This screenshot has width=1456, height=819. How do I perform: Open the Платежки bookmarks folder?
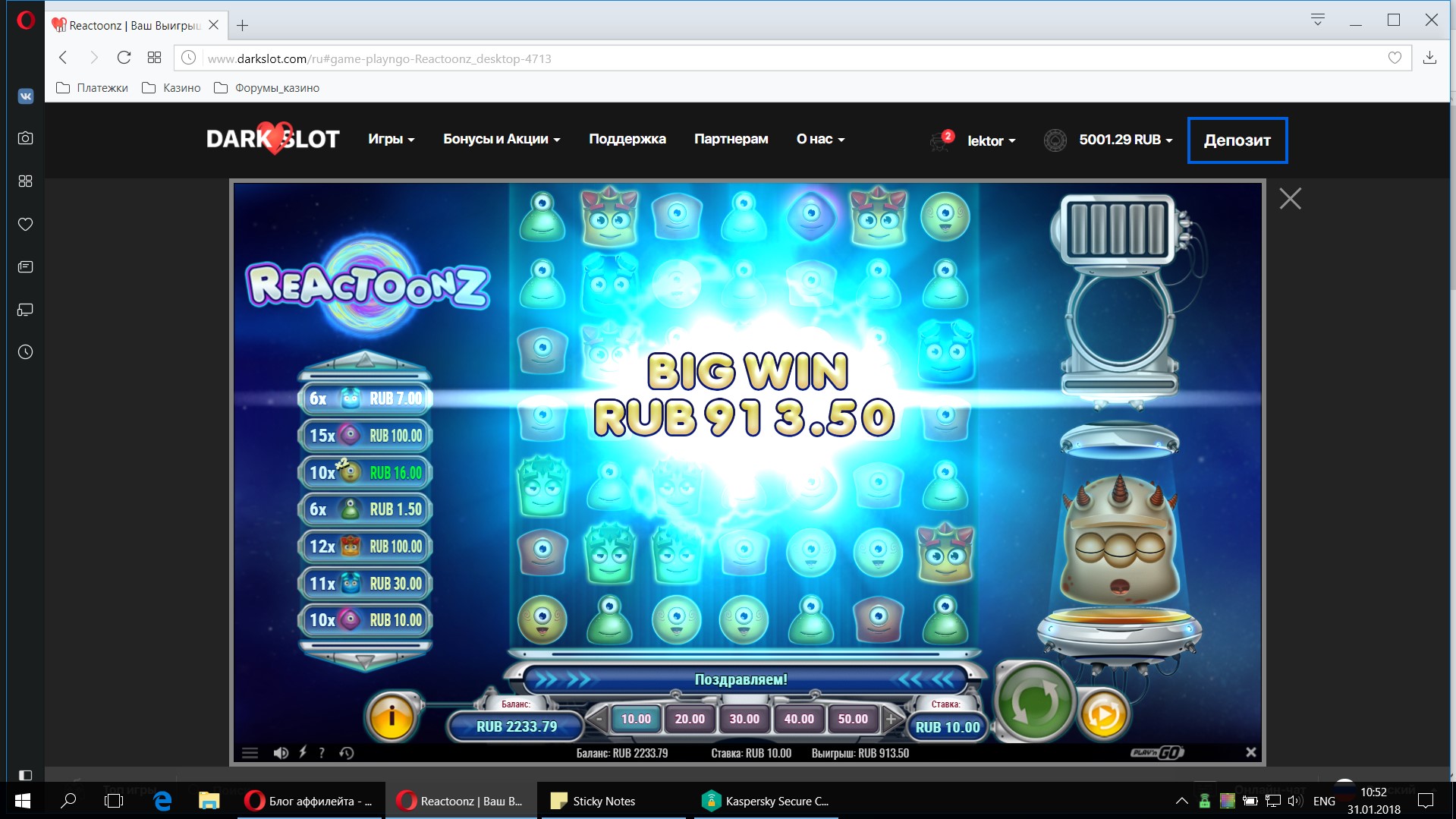point(93,88)
